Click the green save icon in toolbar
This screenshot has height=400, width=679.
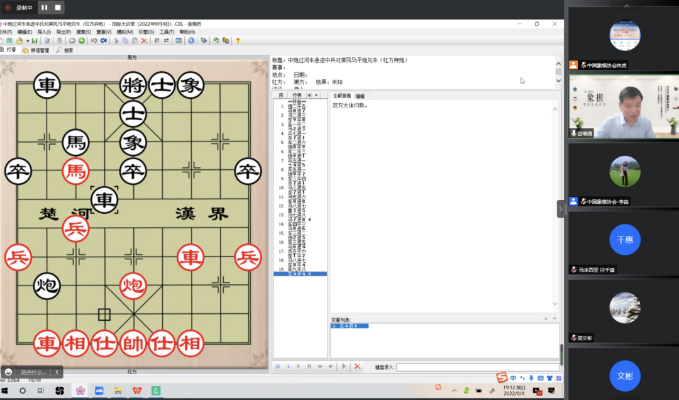pyautogui.click(x=33, y=40)
